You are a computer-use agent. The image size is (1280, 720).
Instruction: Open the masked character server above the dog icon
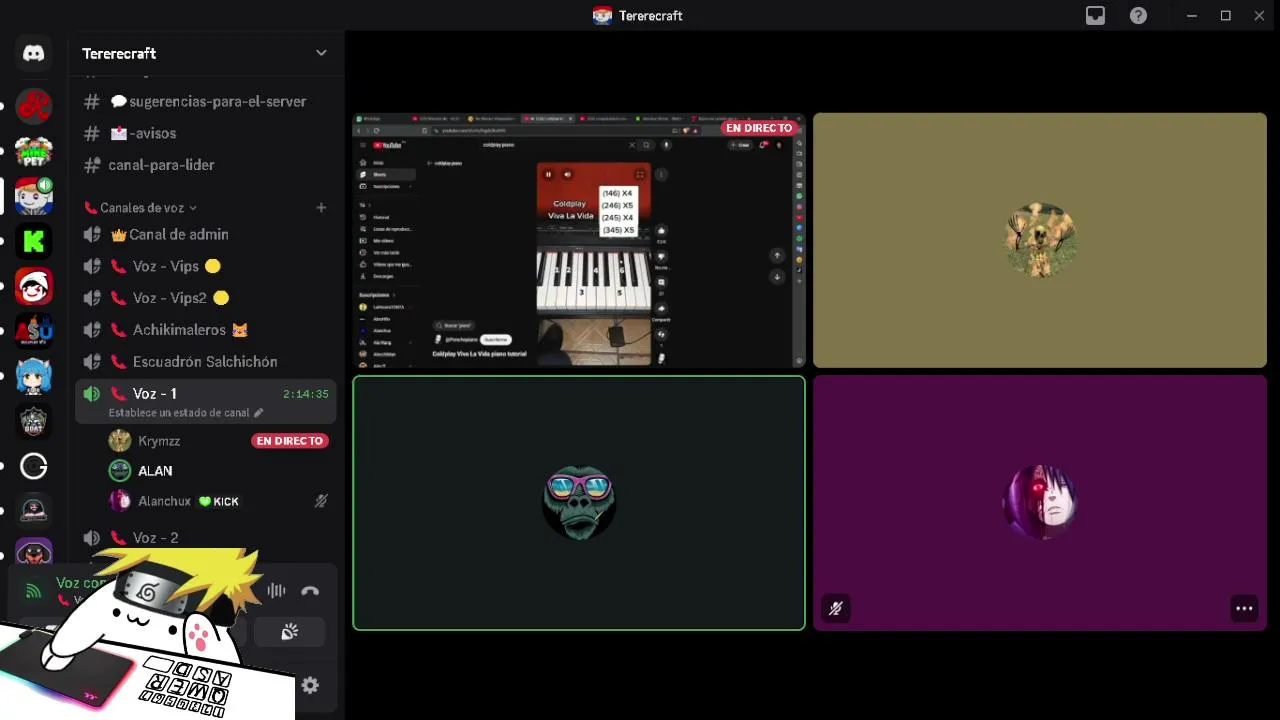(34, 511)
